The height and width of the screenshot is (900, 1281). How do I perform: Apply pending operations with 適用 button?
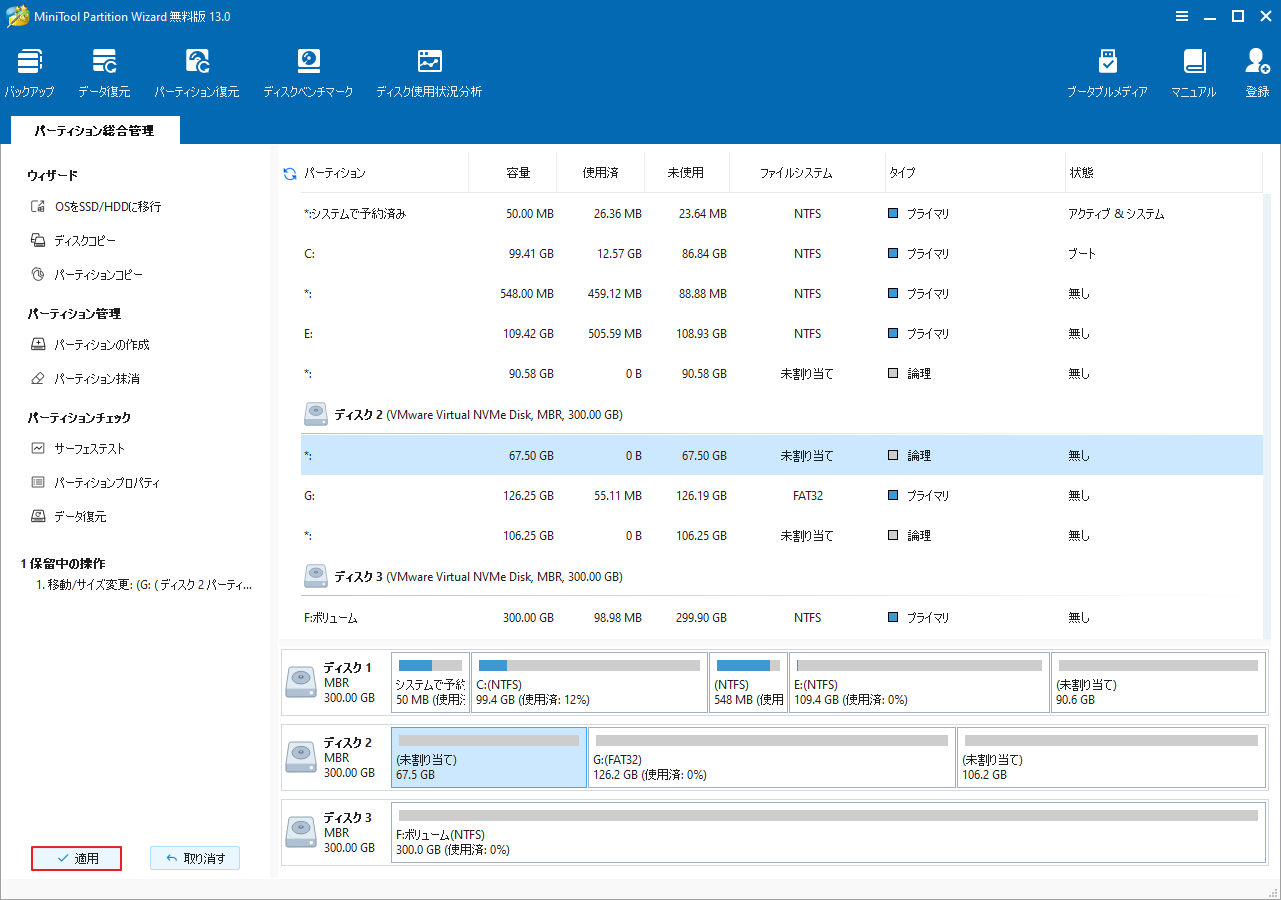[76, 858]
